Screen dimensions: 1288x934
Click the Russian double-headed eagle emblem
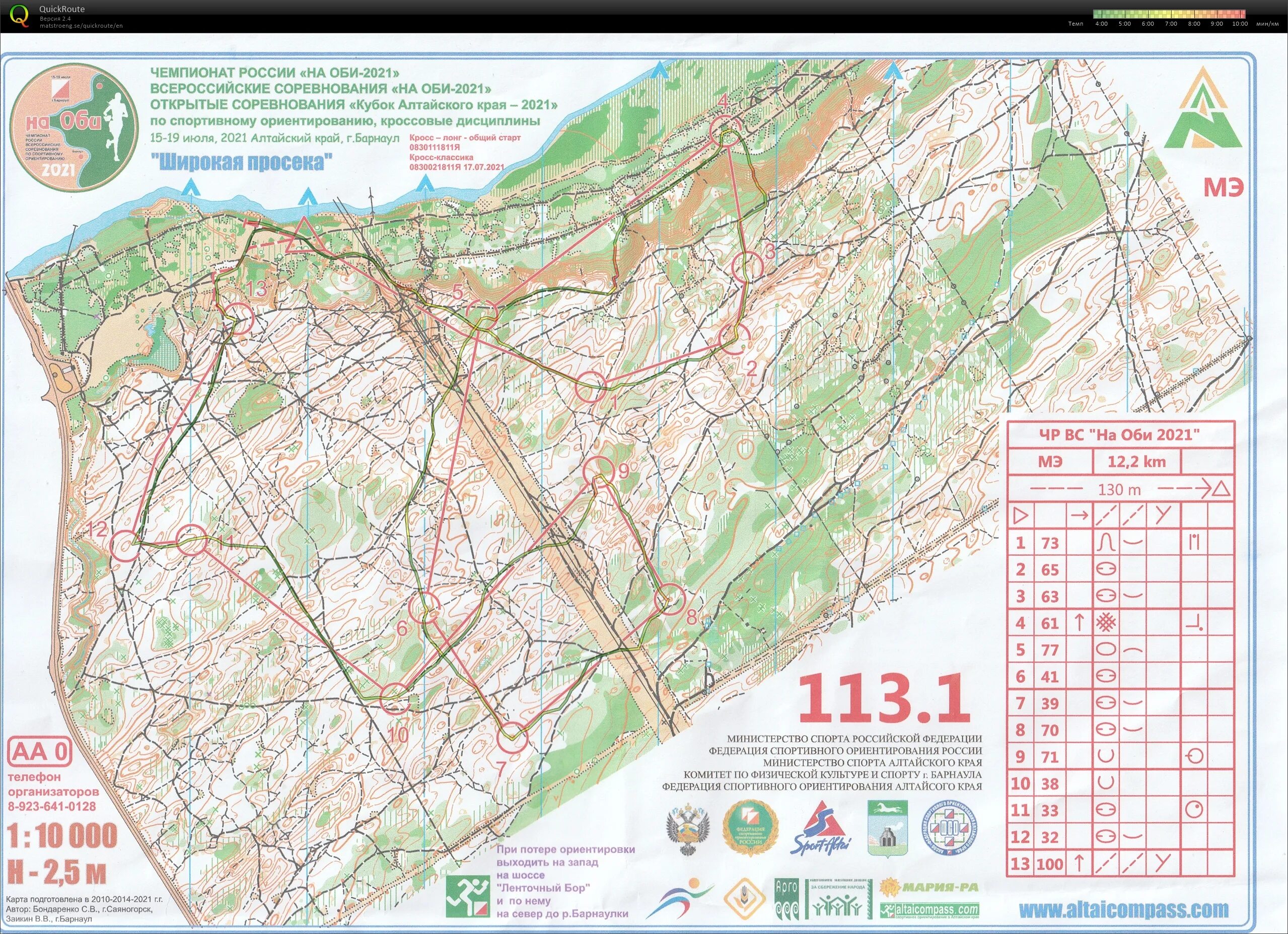(x=688, y=830)
